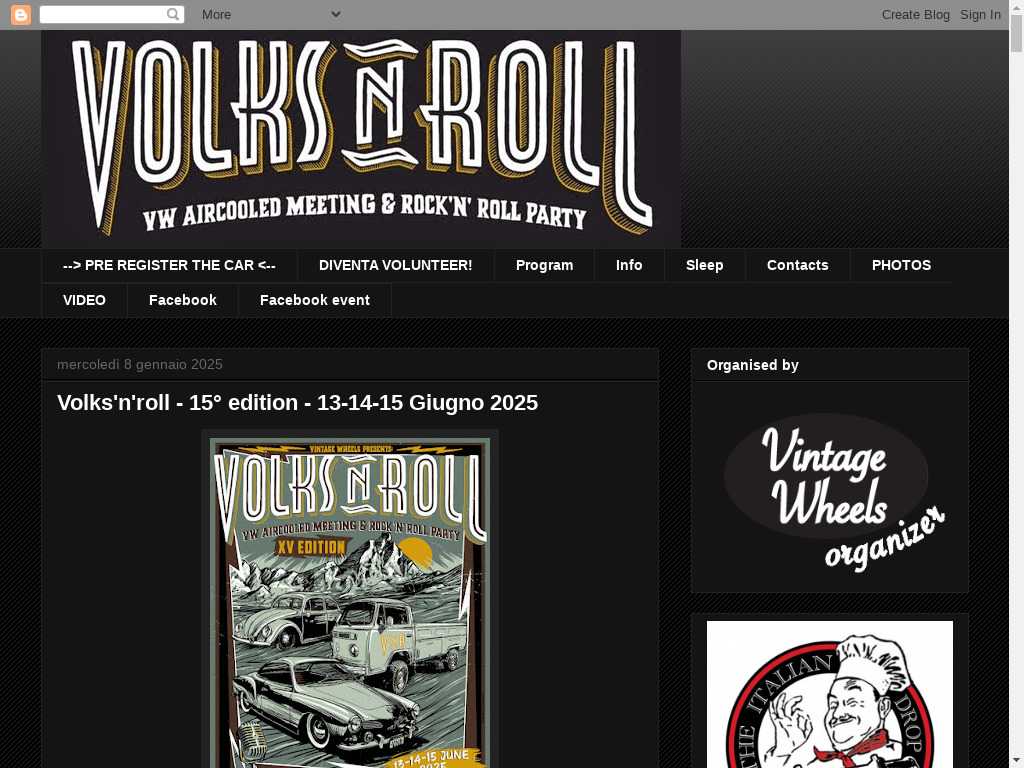Open the VIDEO page tab
Image resolution: width=1024 pixels, height=768 pixels.
pos(84,300)
